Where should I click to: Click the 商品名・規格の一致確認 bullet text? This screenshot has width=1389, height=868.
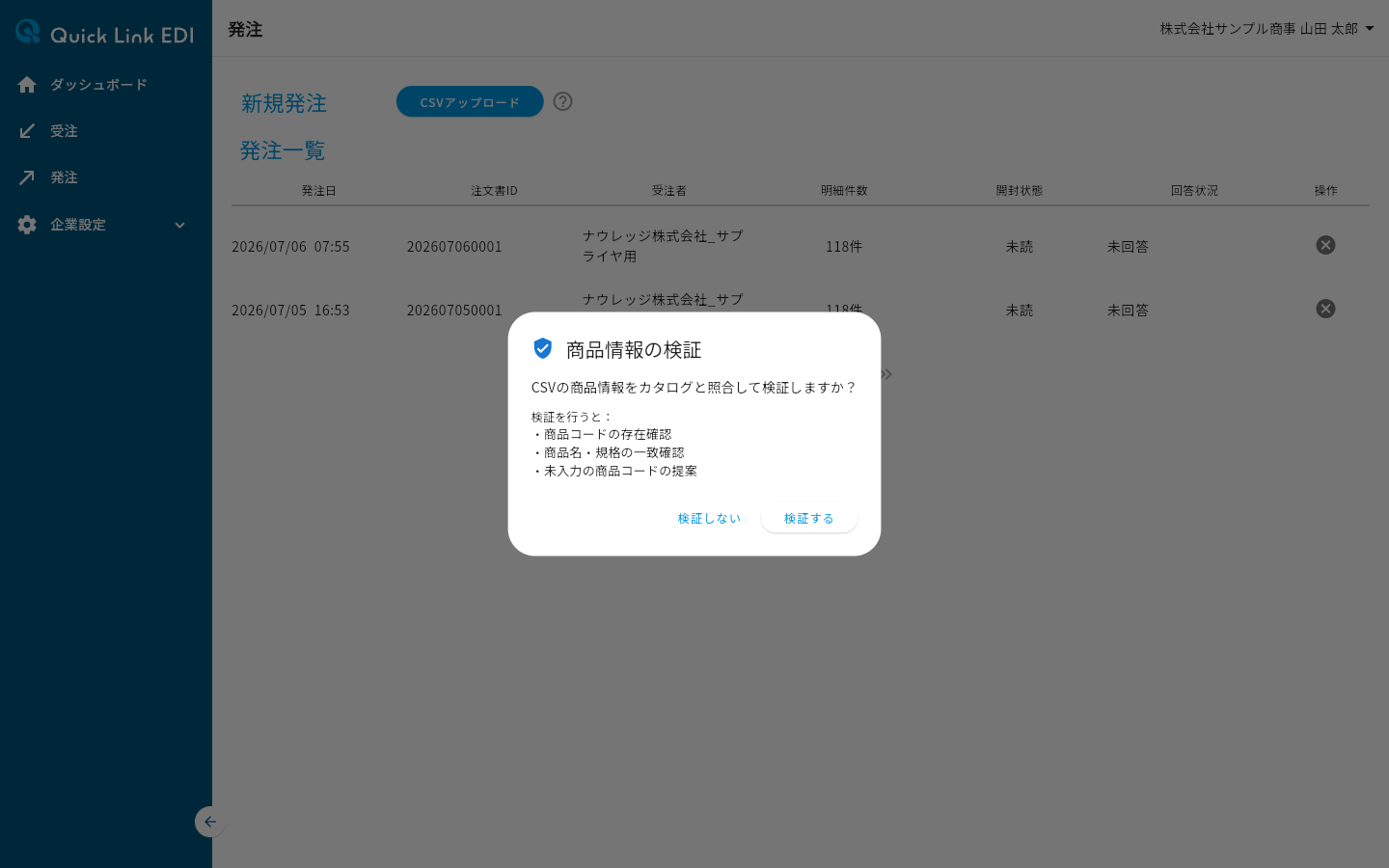tap(614, 453)
